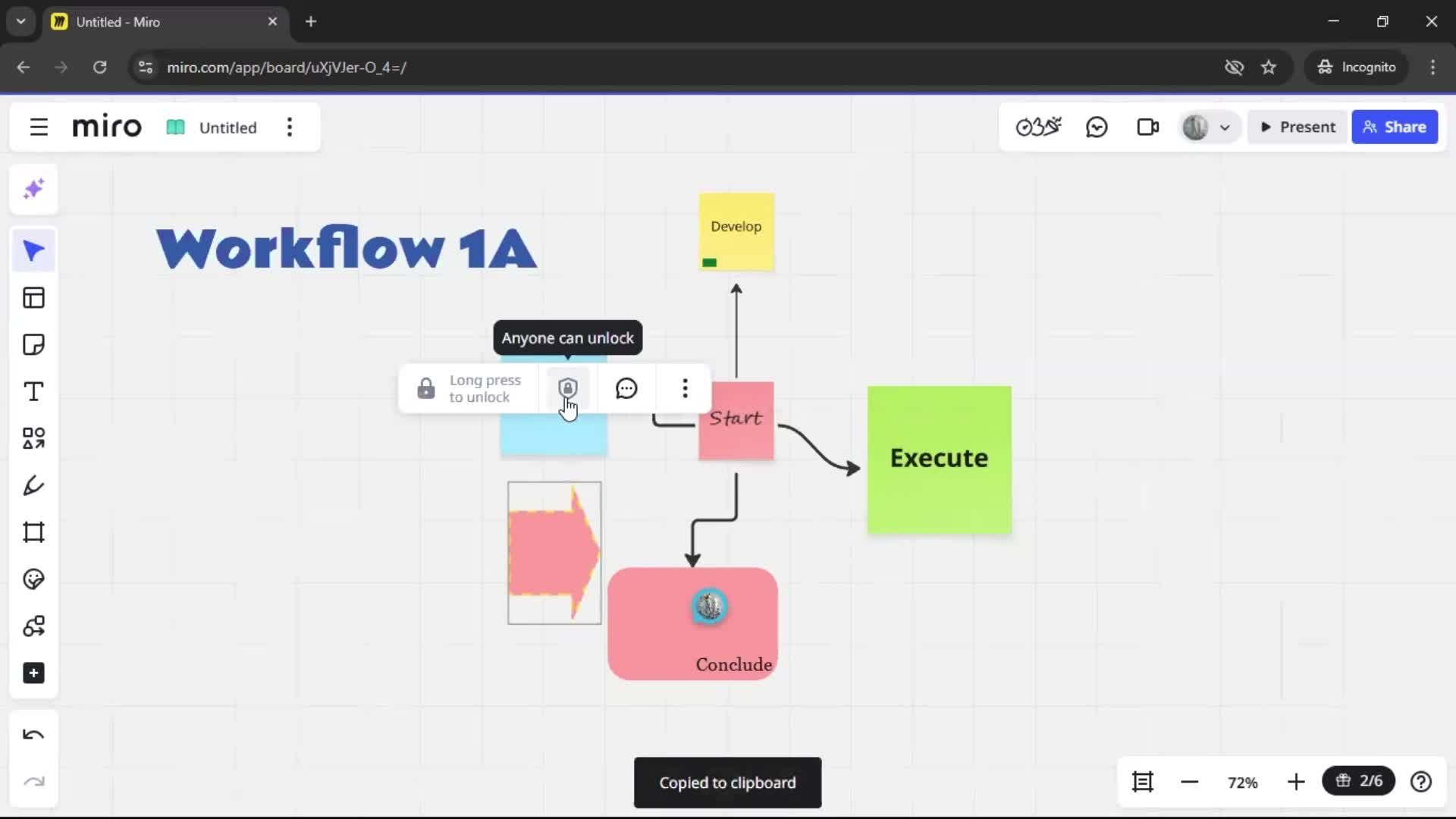Click the 72% zoom level

(x=1243, y=783)
